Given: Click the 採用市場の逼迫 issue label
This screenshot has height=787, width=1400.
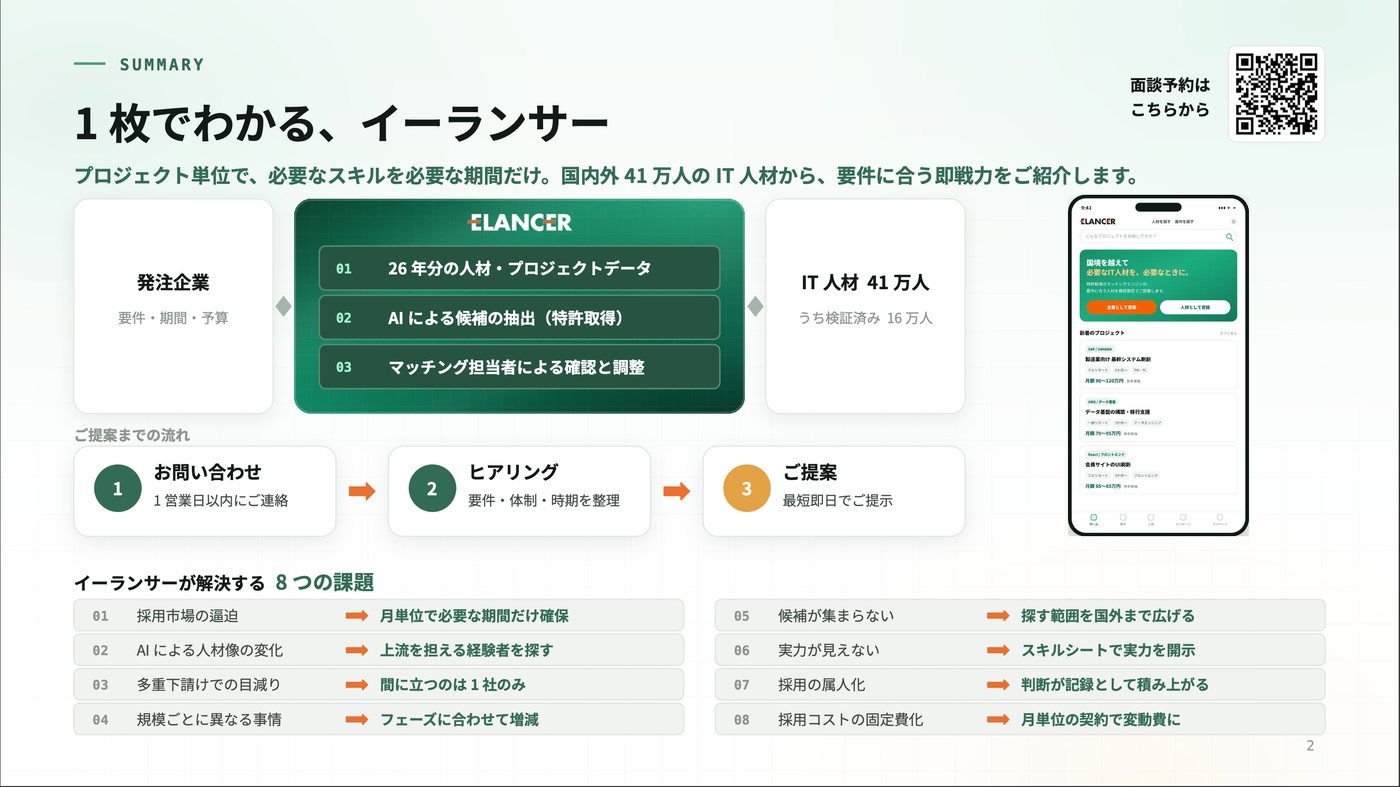Looking at the screenshot, I should click(188, 616).
